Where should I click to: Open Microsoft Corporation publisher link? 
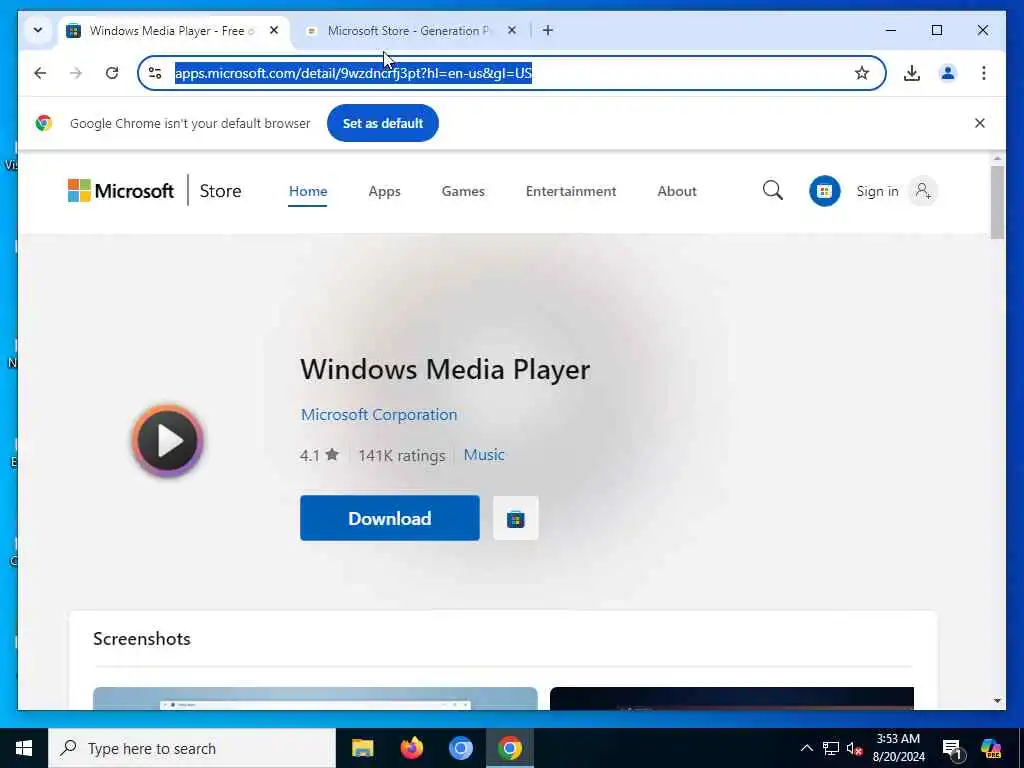[x=379, y=414]
